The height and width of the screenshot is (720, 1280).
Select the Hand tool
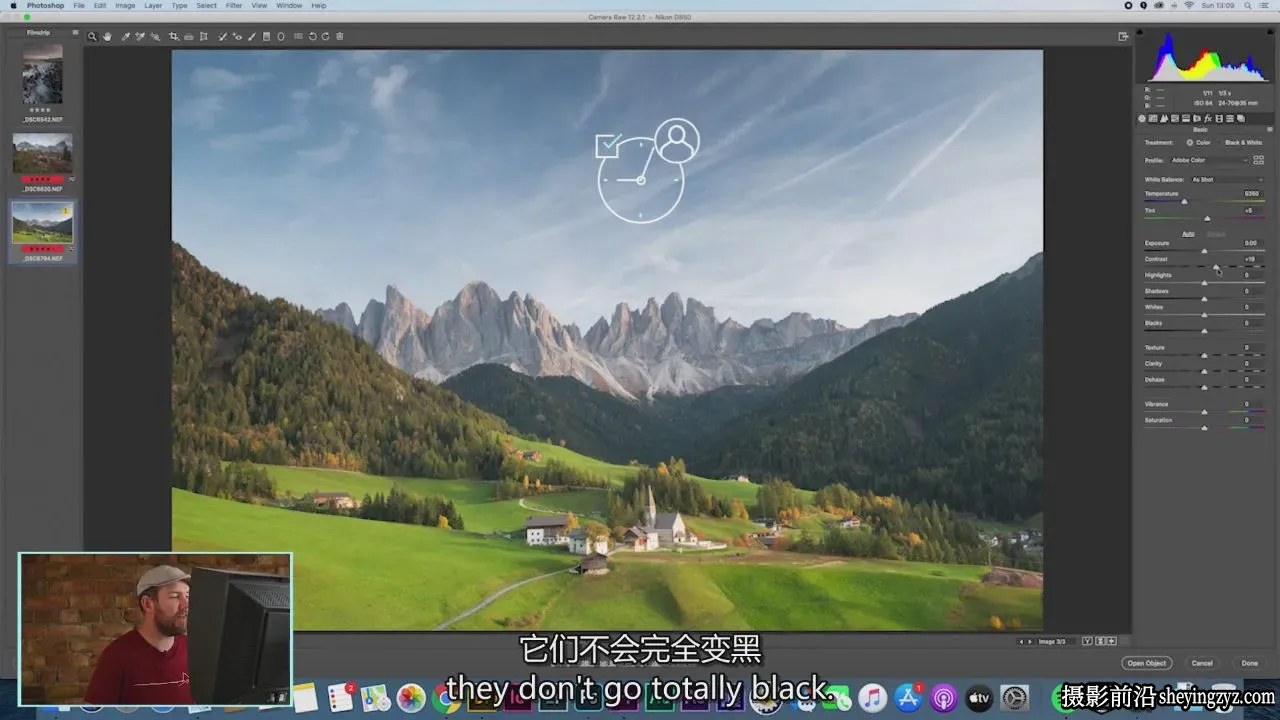pyautogui.click(x=107, y=36)
